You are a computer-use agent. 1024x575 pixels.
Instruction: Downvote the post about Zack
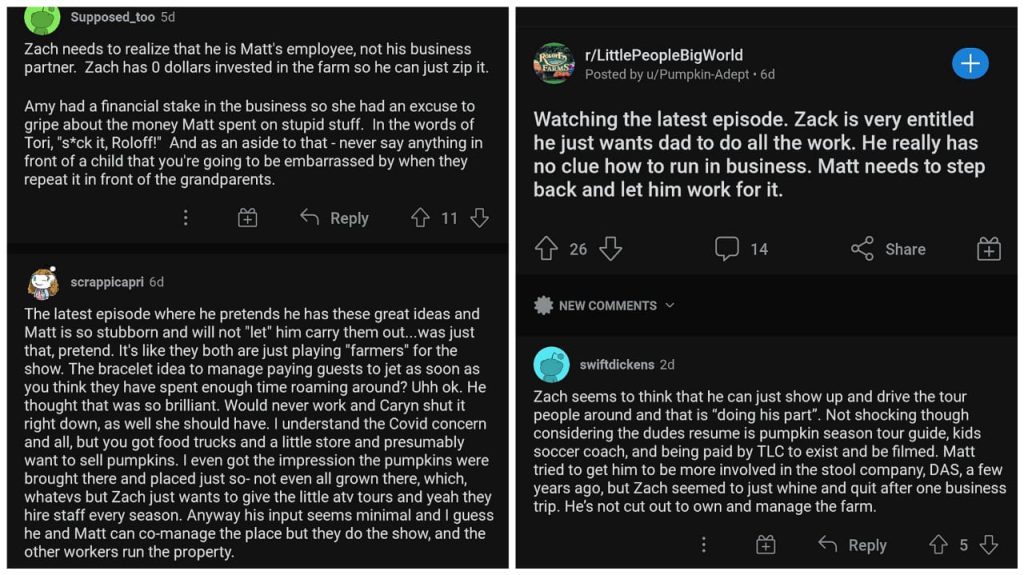point(610,249)
